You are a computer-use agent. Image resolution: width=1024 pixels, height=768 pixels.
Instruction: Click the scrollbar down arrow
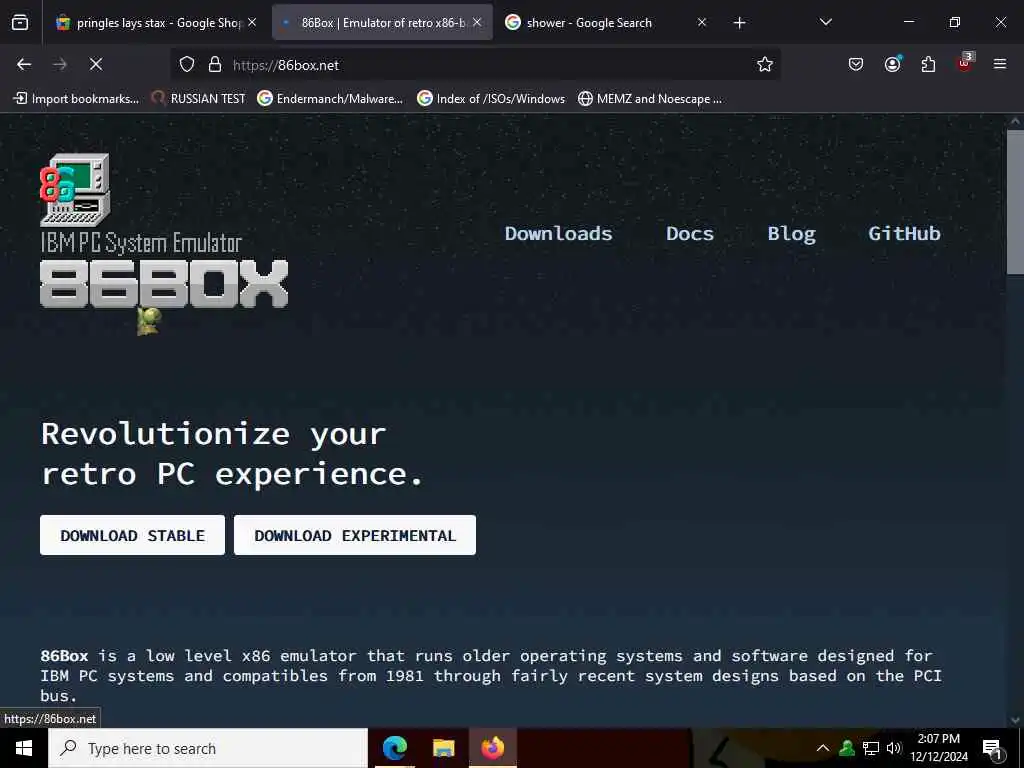click(x=1015, y=720)
